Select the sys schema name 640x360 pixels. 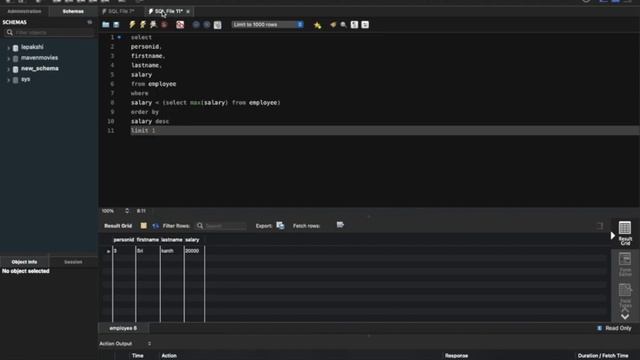[25, 79]
